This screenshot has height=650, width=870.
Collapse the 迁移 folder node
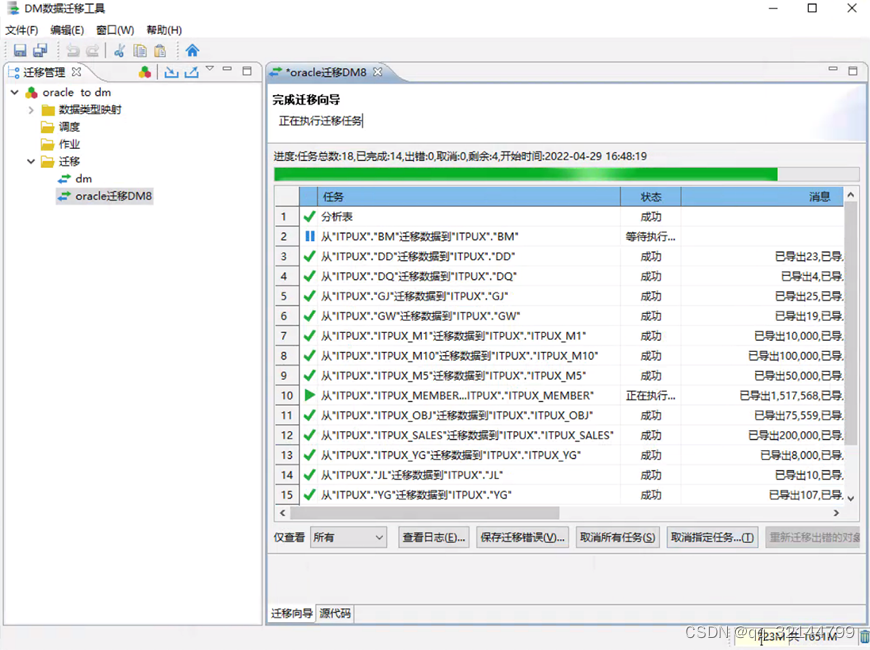coord(31,161)
